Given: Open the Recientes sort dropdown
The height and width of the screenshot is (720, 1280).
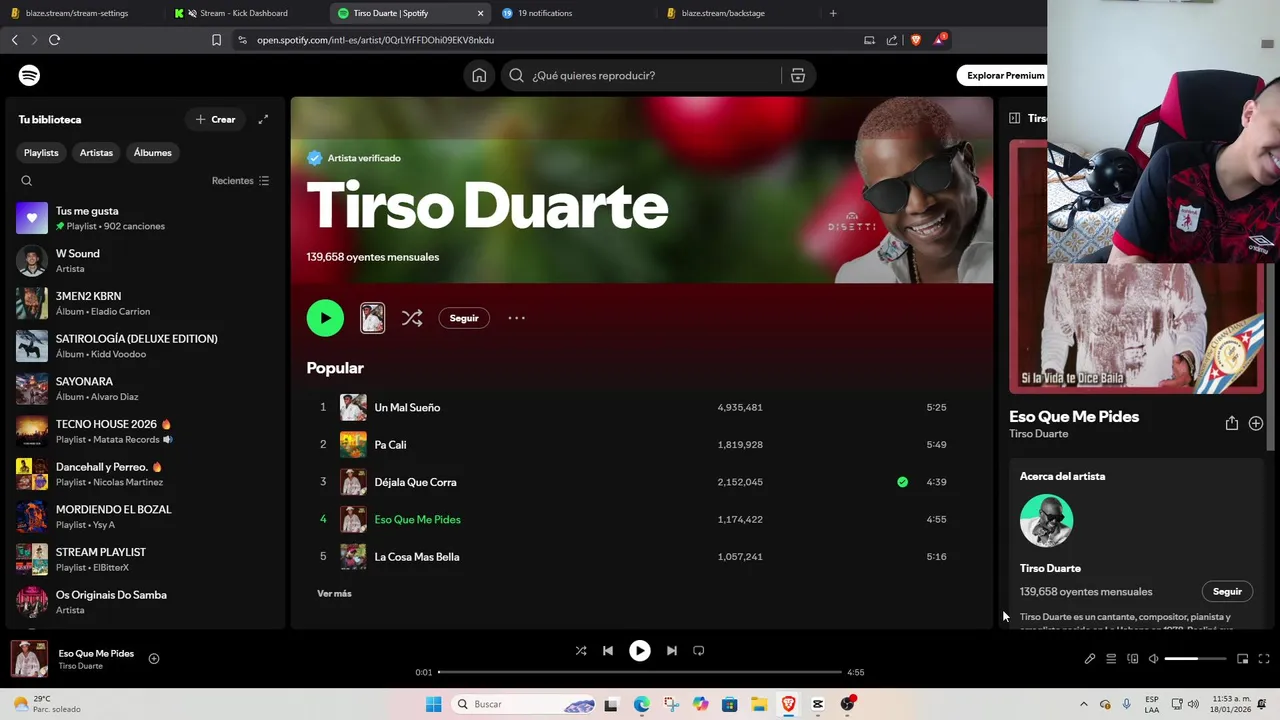Looking at the screenshot, I should coord(240,181).
